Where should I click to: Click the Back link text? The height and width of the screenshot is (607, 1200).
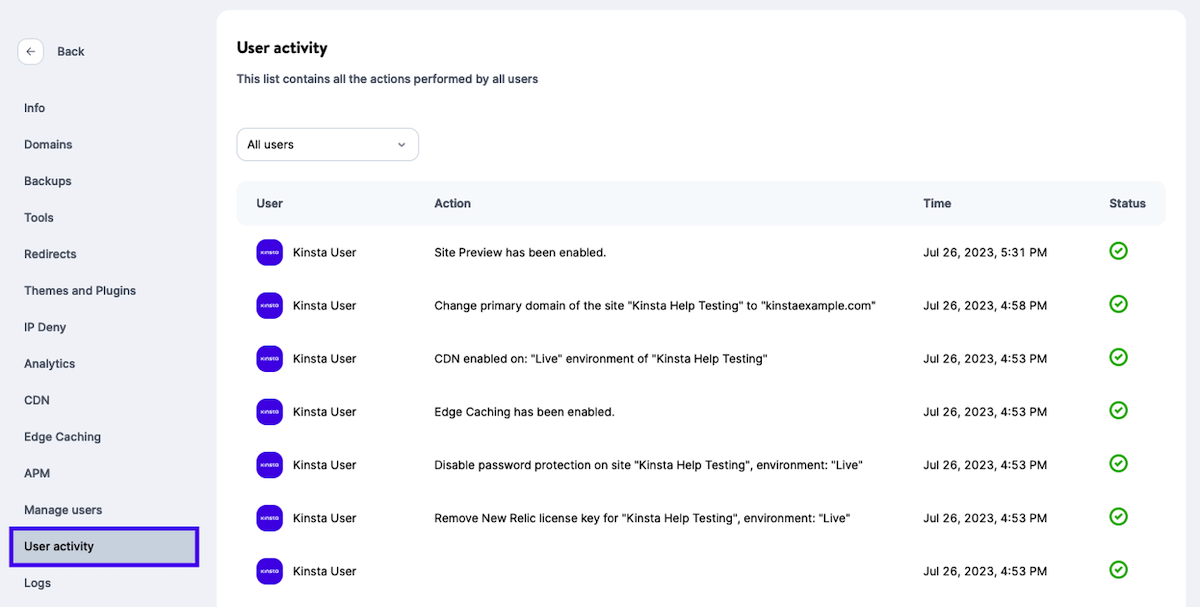[x=71, y=51]
